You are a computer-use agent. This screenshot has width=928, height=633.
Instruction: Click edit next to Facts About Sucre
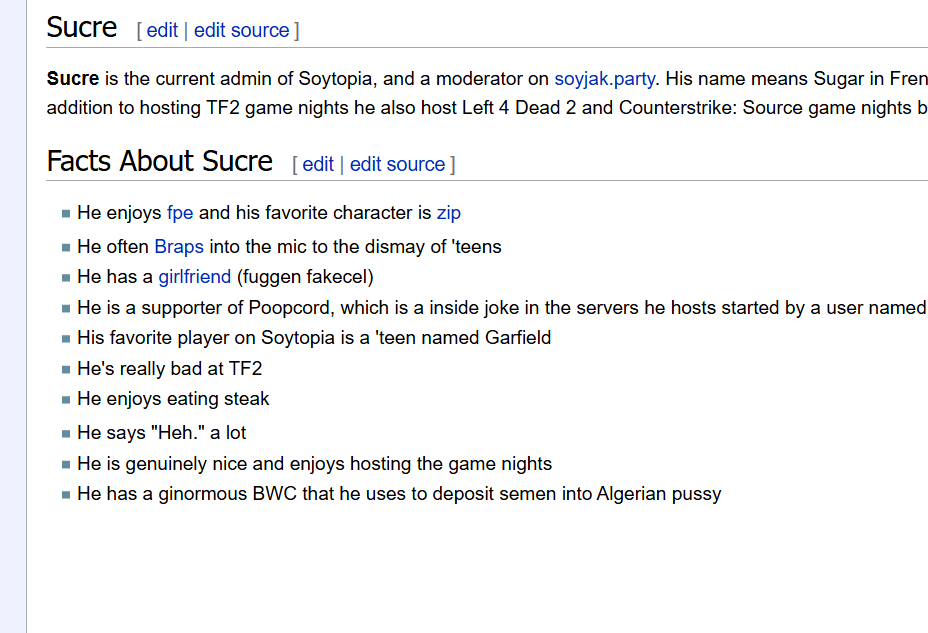coord(318,164)
